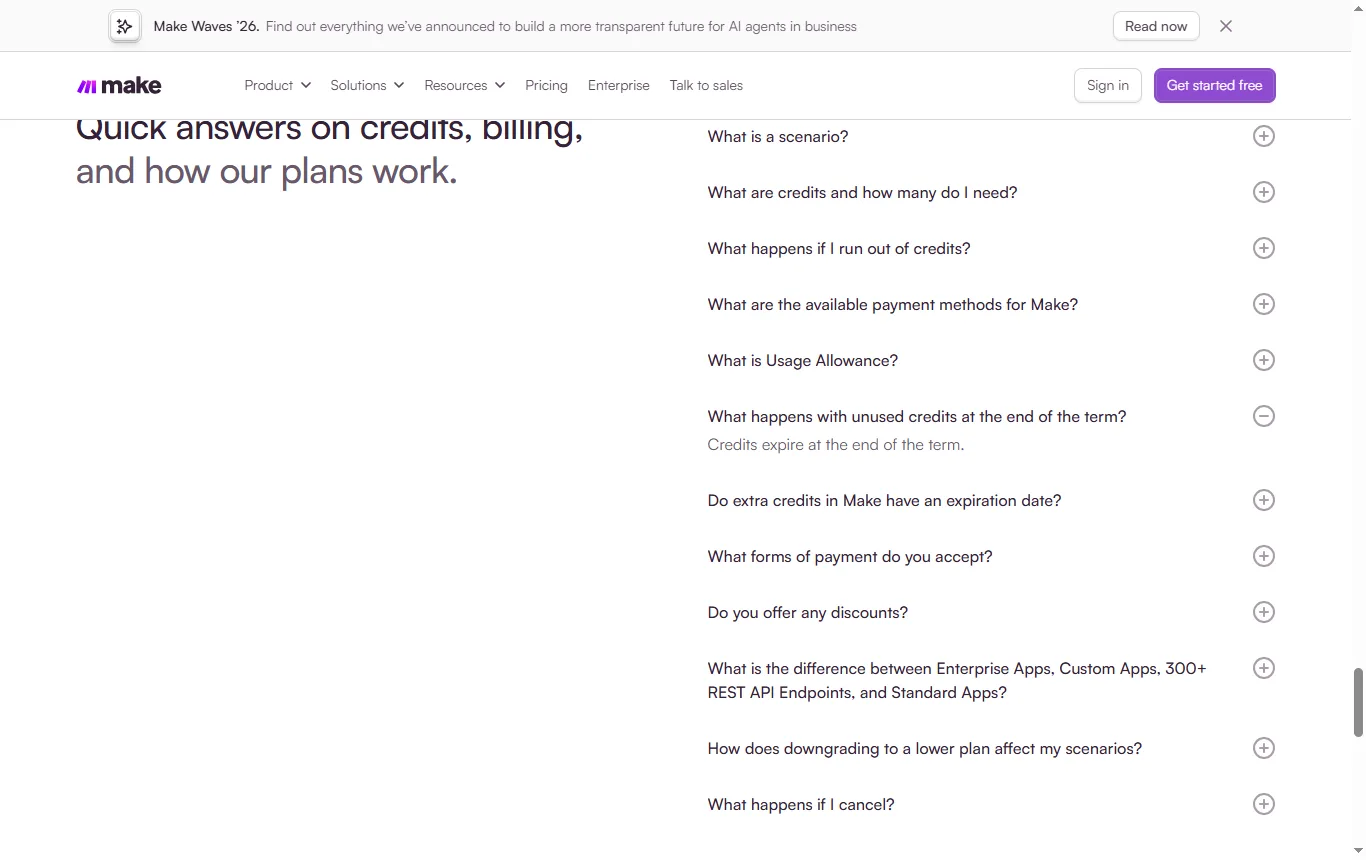
Task: Click the Read now button in banner
Action: click(x=1156, y=26)
